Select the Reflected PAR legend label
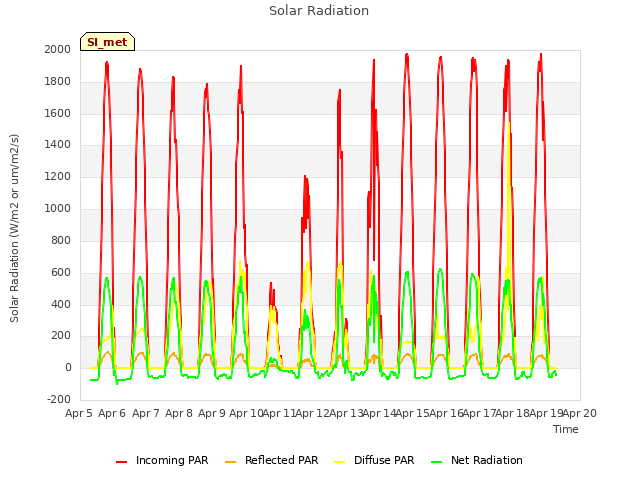The height and width of the screenshot is (480, 640). 281,460
